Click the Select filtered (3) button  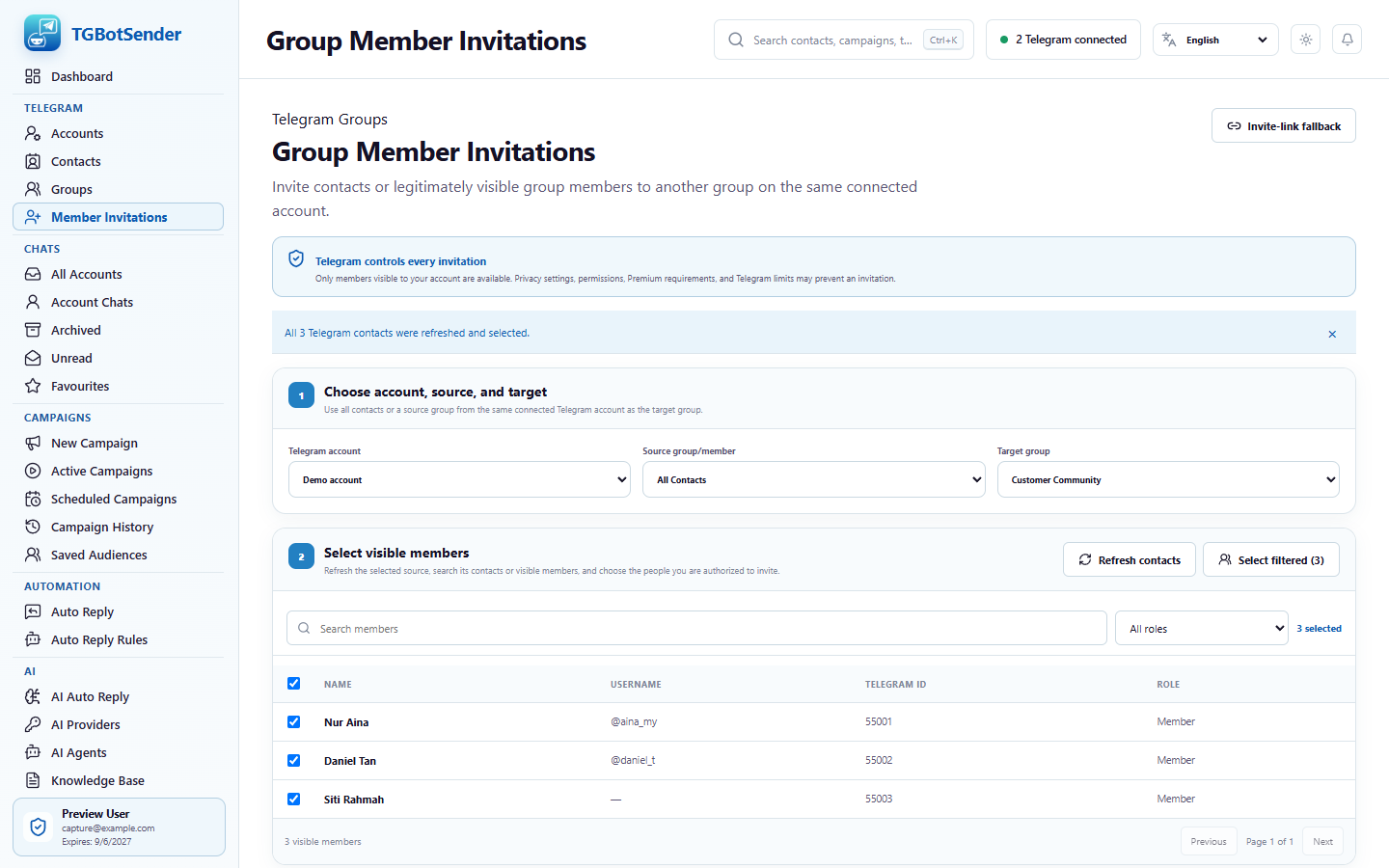[1271, 559]
